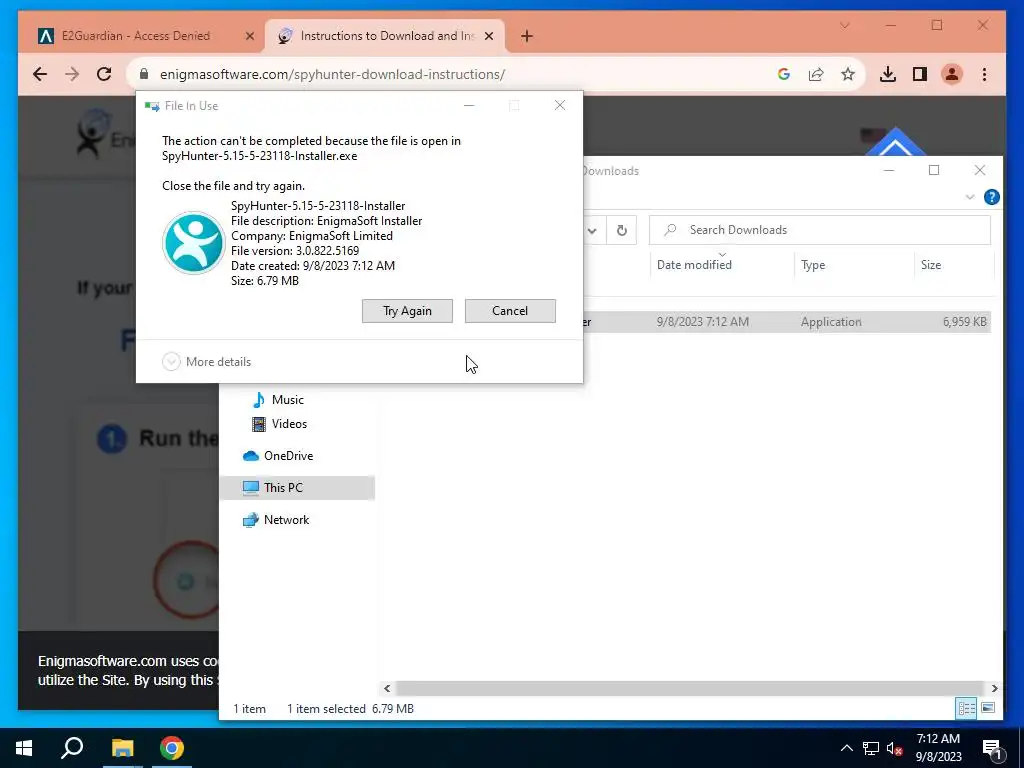
Task: Open Explorer address history dropdown
Action: 592,230
